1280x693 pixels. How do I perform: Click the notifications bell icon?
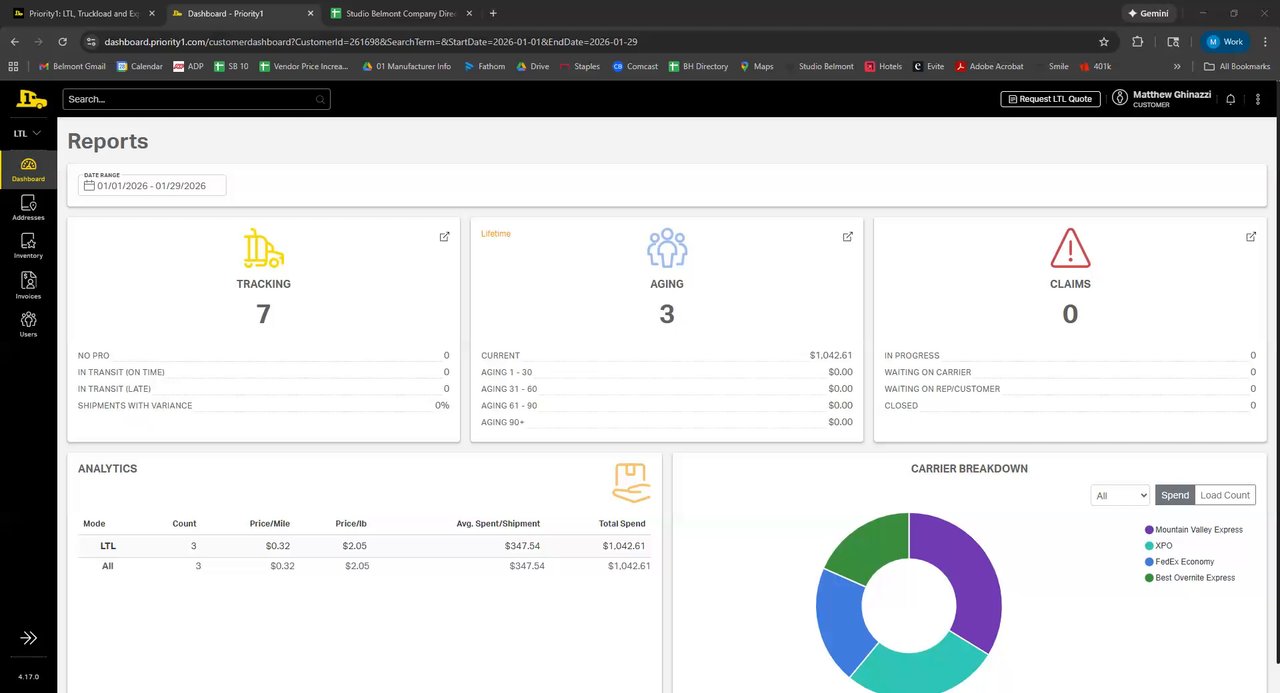pyautogui.click(x=1231, y=99)
